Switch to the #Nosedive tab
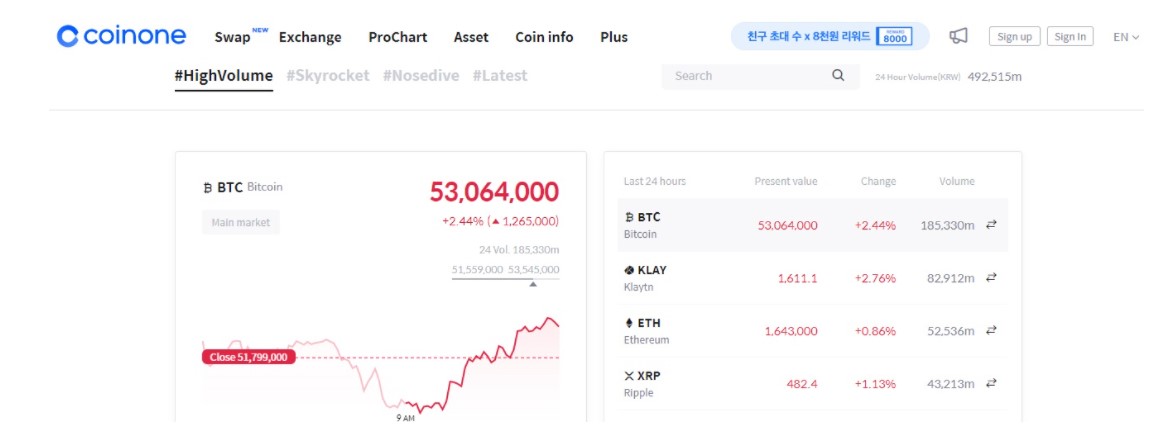The image size is (1152, 447). pos(421,76)
